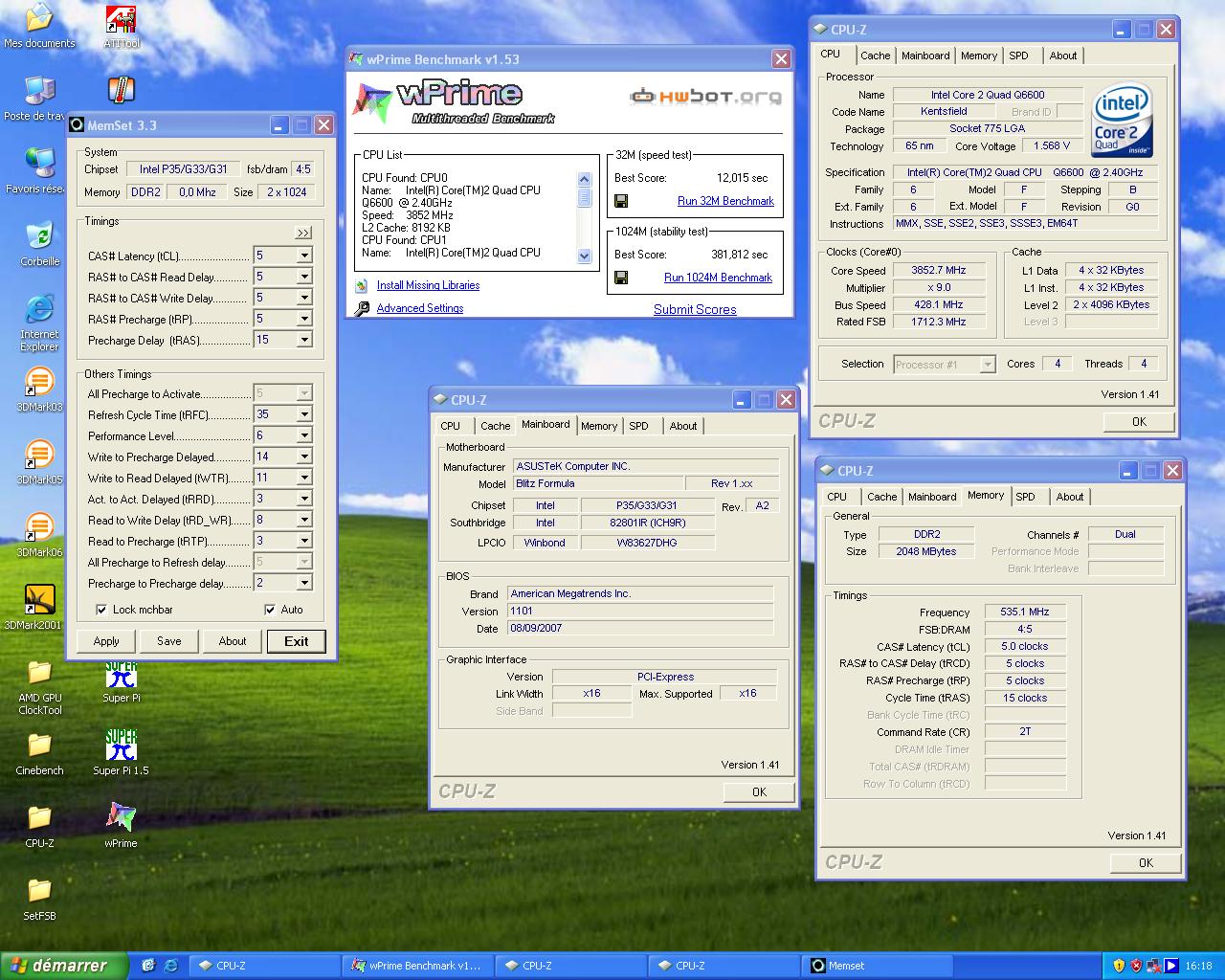Open the Precharge Delay (tRAS) dropdown
Viewport: 1225px width, 980px height.
(x=304, y=340)
